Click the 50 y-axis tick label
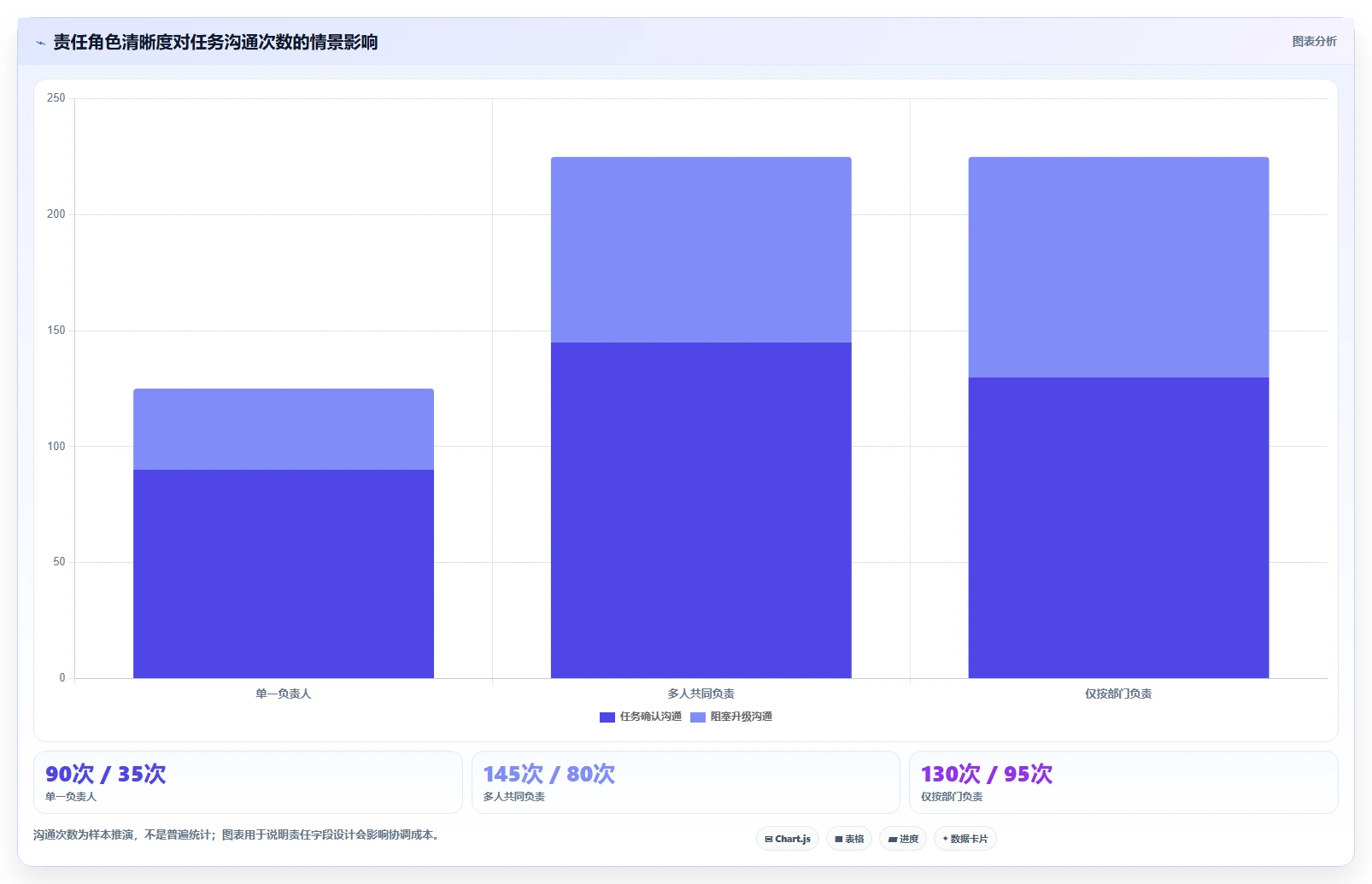The image size is (1372, 884). 59,562
